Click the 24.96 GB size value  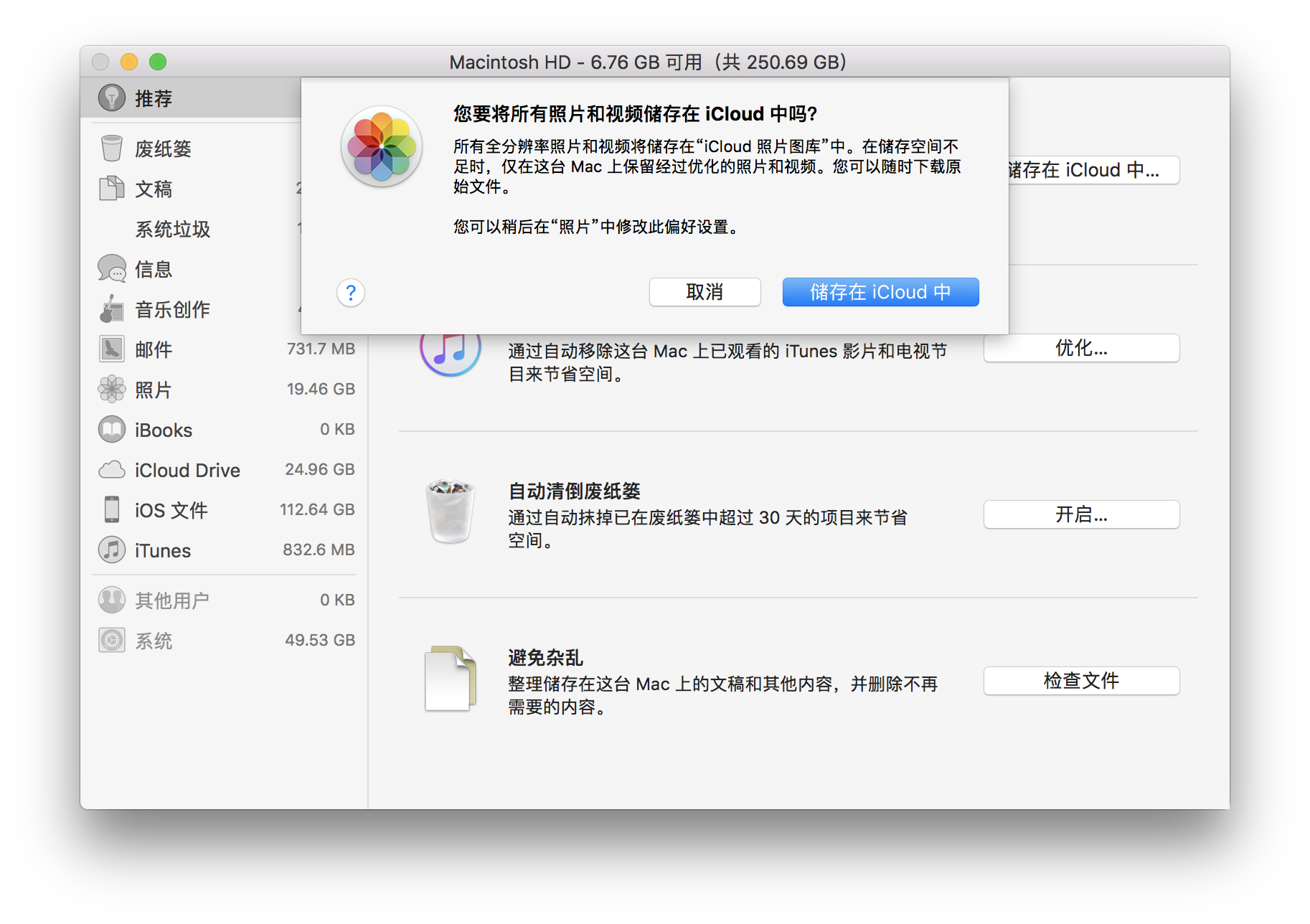point(320,469)
